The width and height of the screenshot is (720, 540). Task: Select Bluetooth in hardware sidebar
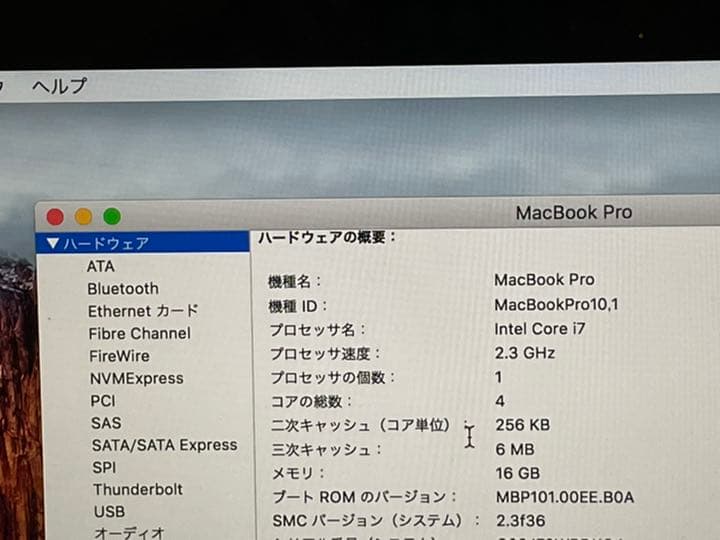[123, 289]
